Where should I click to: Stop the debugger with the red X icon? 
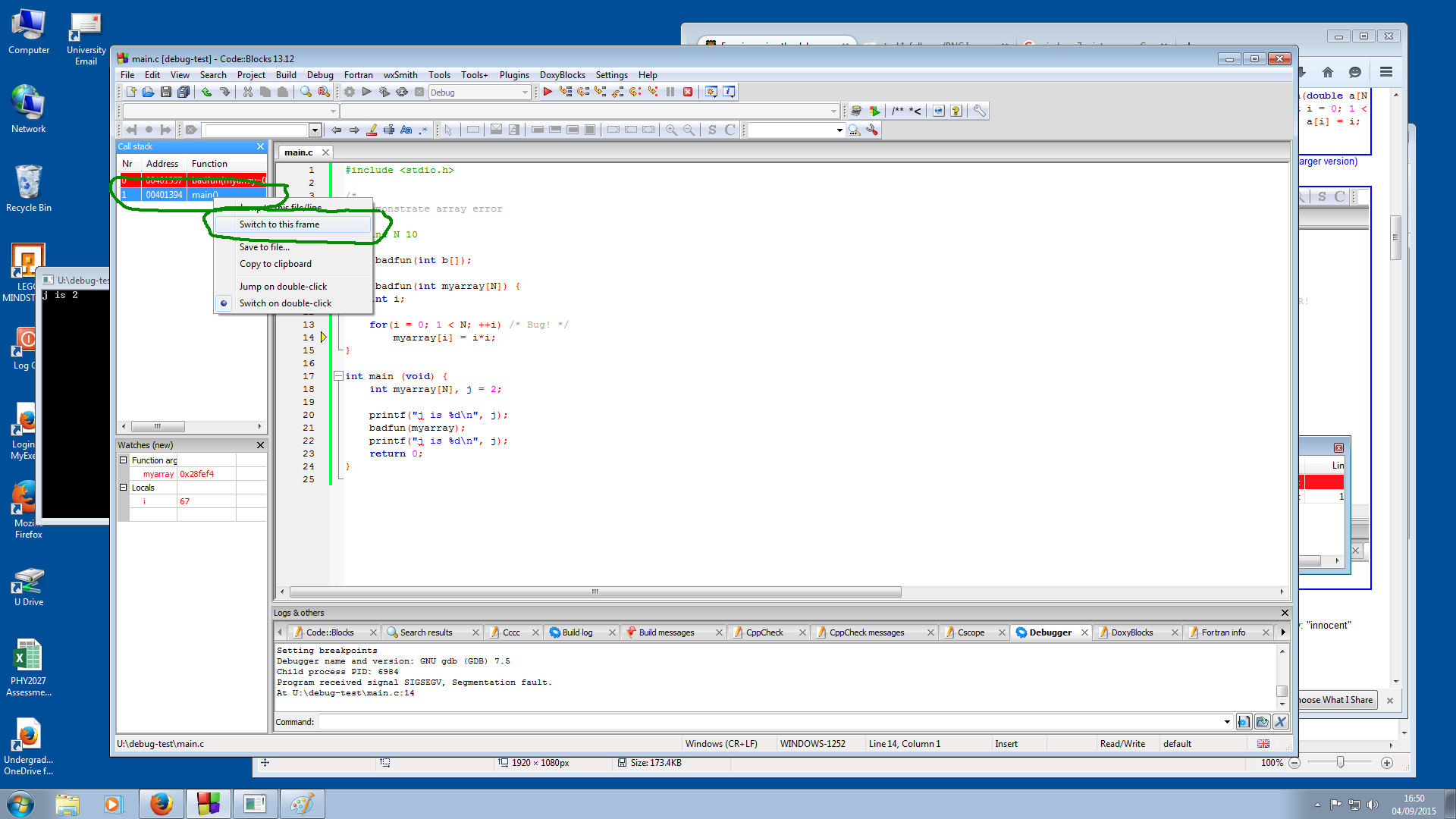pyautogui.click(x=688, y=92)
